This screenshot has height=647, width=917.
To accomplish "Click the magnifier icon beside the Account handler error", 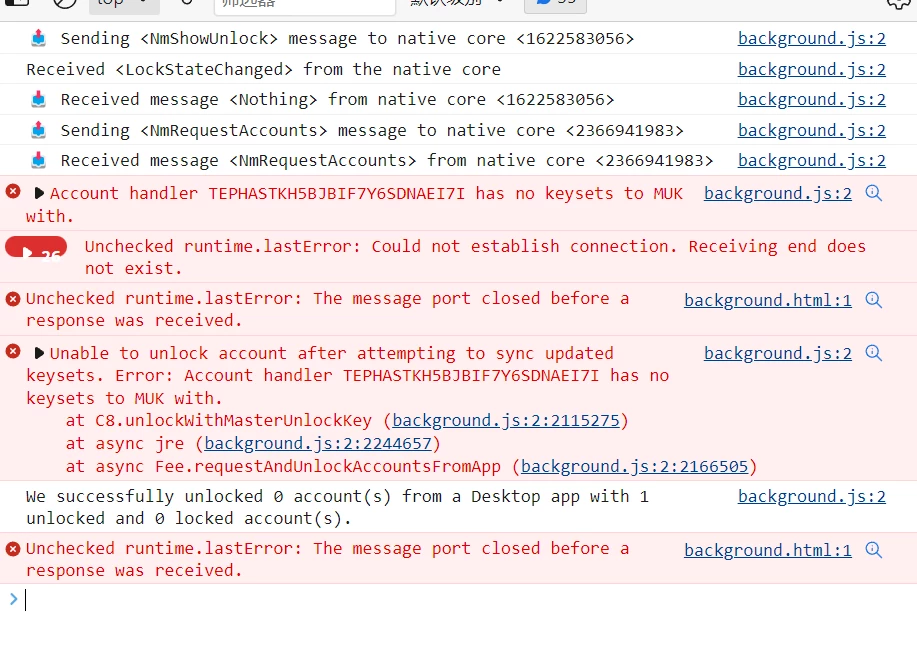I will [873, 193].
